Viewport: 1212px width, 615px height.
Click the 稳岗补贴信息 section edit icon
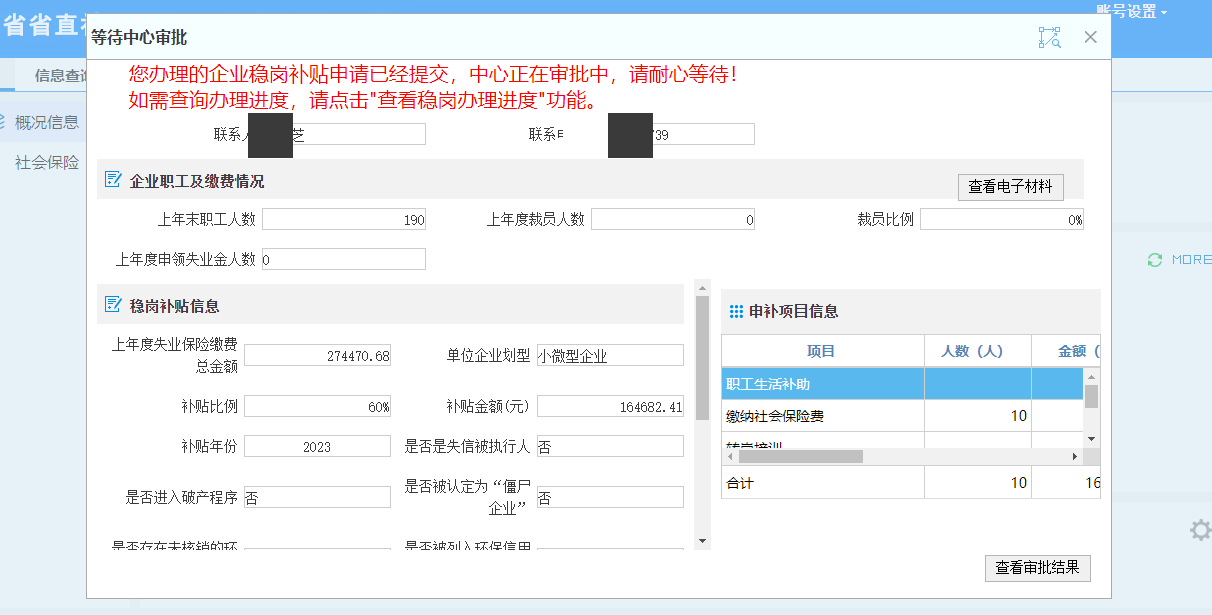click(113, 306)
